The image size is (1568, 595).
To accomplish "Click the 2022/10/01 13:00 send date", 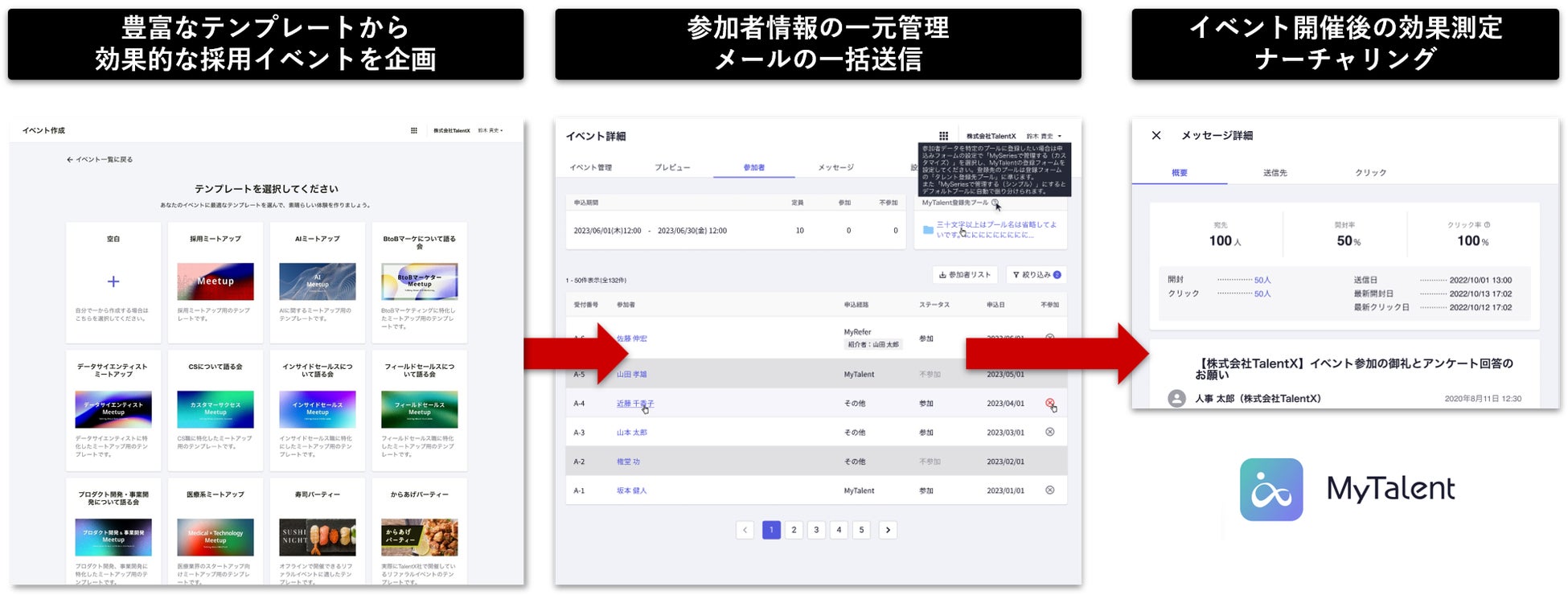I will [1480, 280].
